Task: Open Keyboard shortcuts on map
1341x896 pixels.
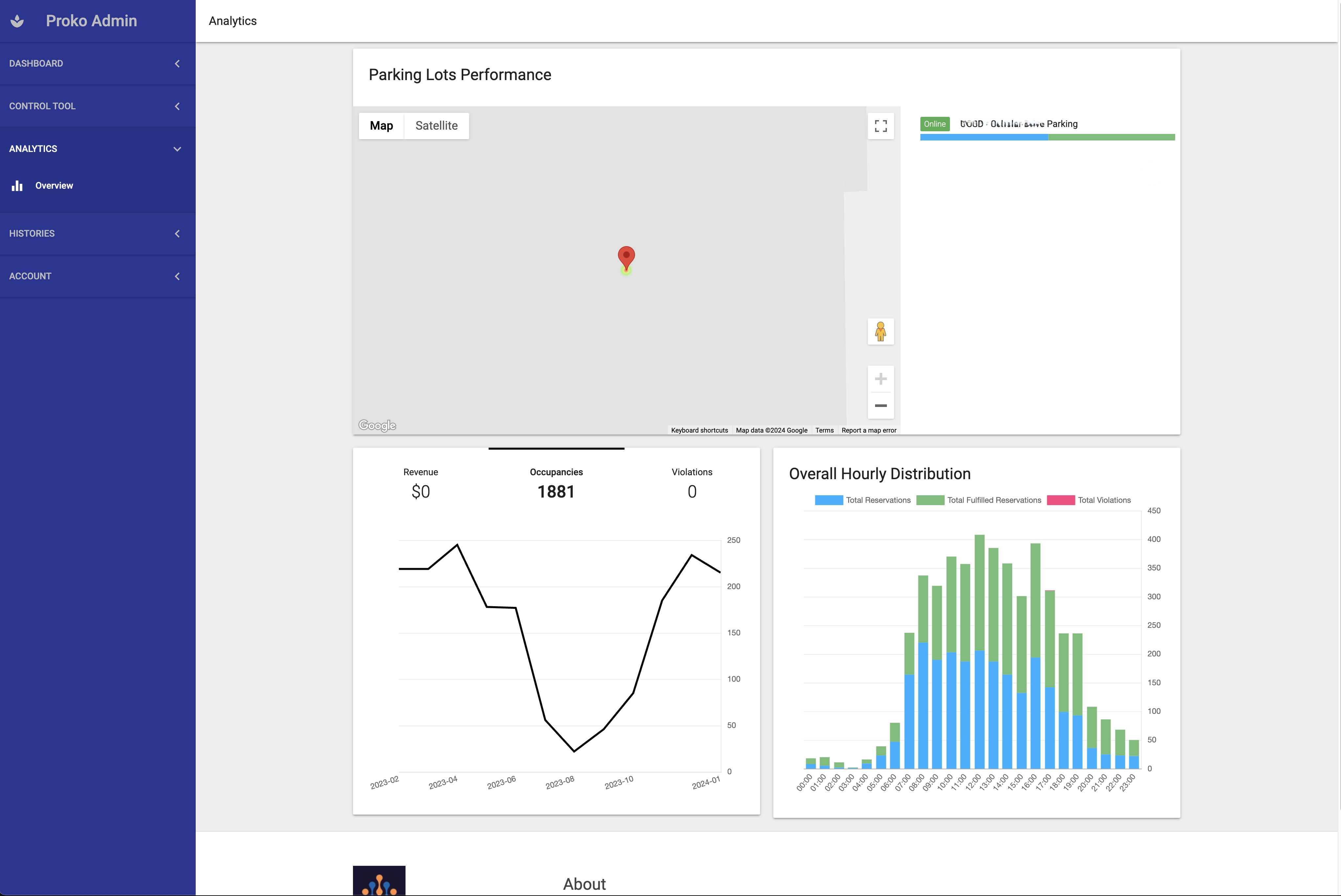Action: [x=699, y=430]
